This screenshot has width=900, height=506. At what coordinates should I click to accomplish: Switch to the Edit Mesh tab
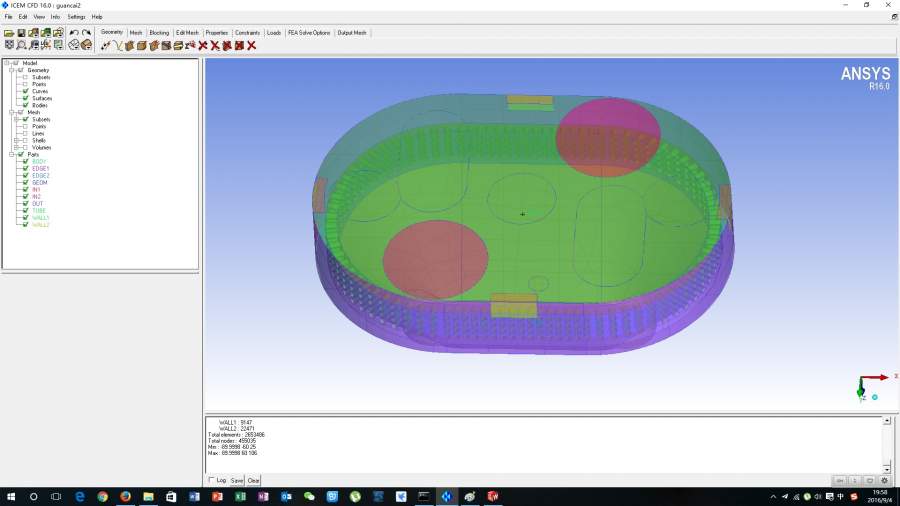point(187,33)
